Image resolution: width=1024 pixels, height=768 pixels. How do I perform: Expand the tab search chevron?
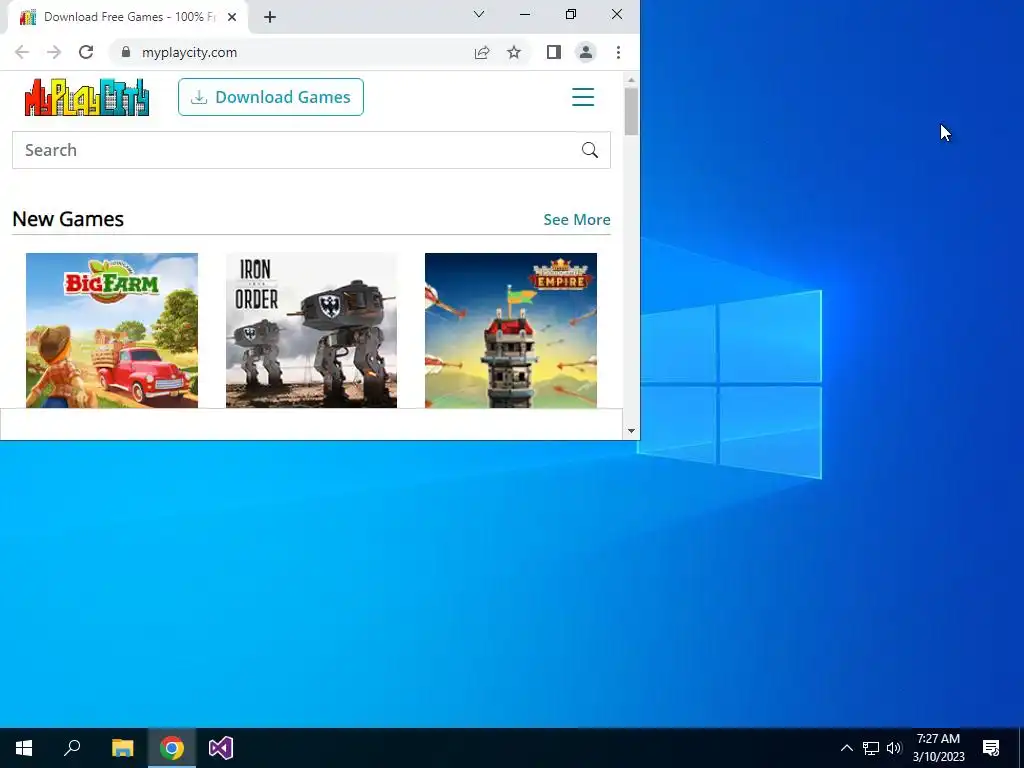[x=479, y=14]
